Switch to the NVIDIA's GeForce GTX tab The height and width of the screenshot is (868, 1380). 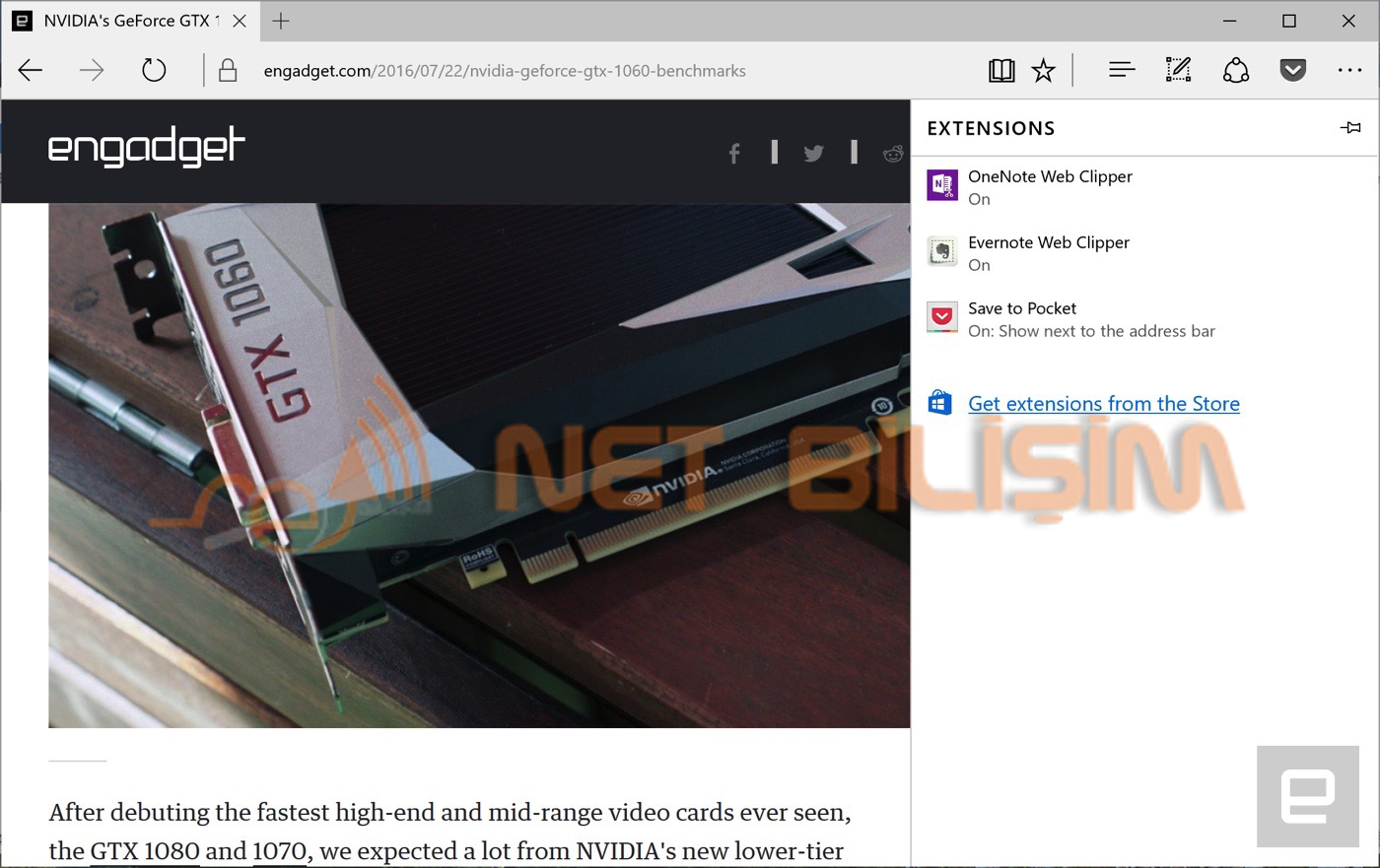pos(128,21)
